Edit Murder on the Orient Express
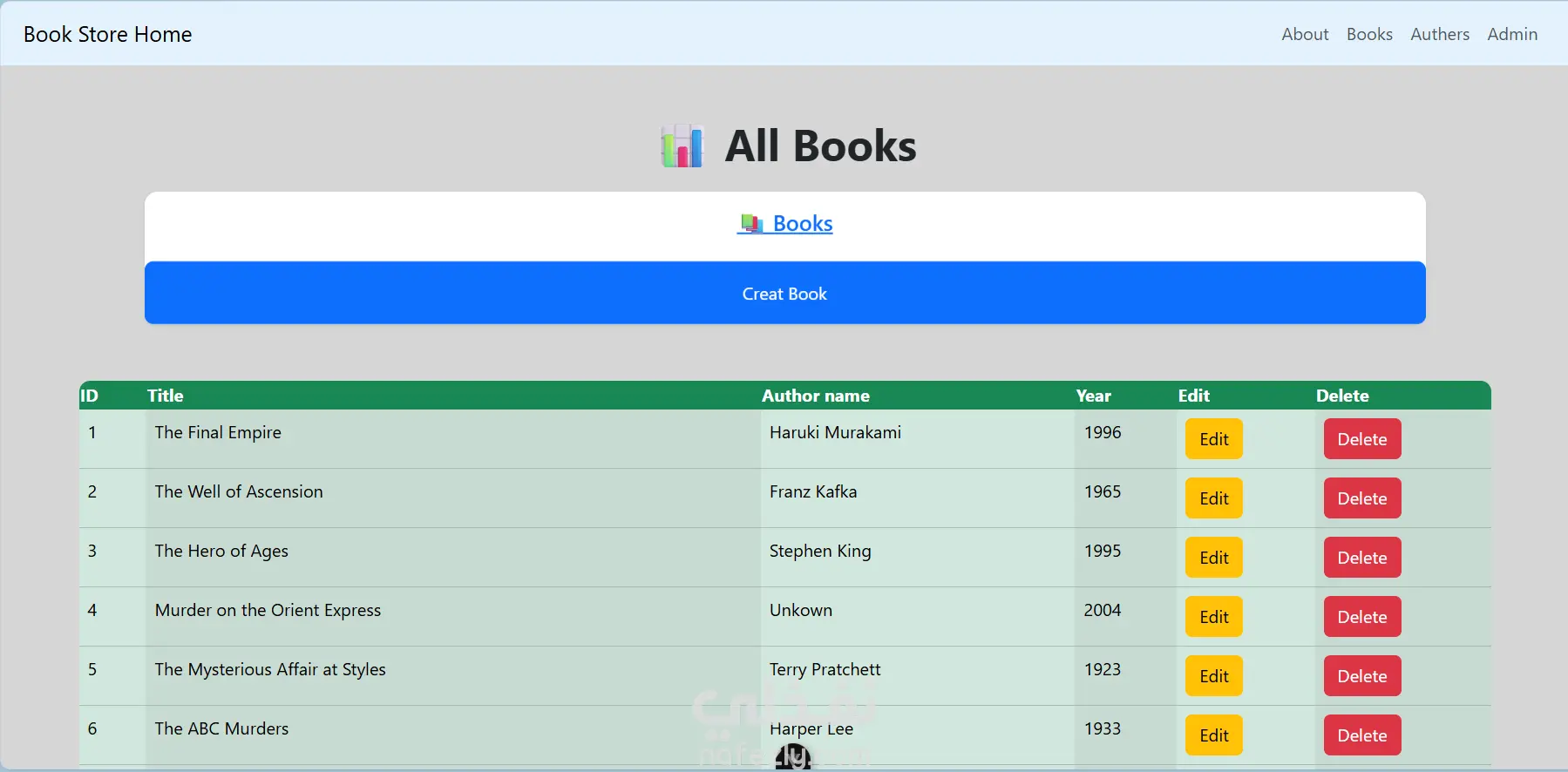The height and width of the screenshot is (772, 1568). coord(1213,617)
